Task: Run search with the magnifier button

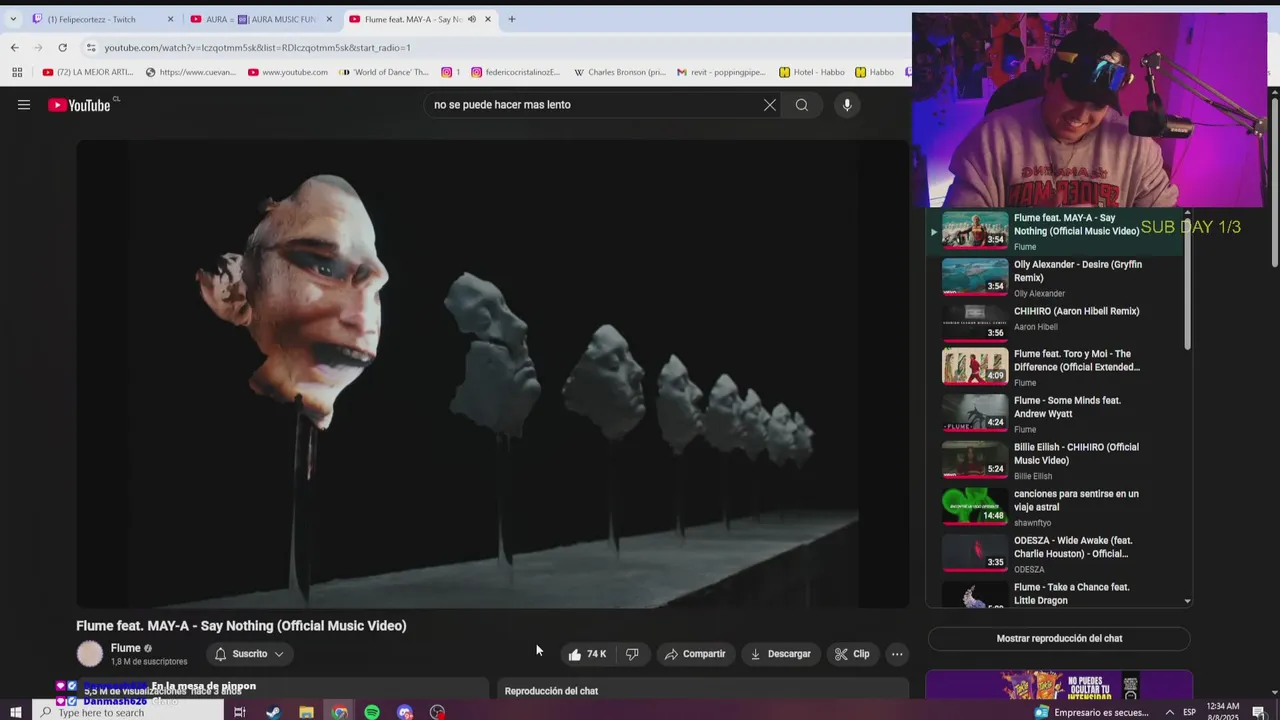Action: click(x=802, y=105)
